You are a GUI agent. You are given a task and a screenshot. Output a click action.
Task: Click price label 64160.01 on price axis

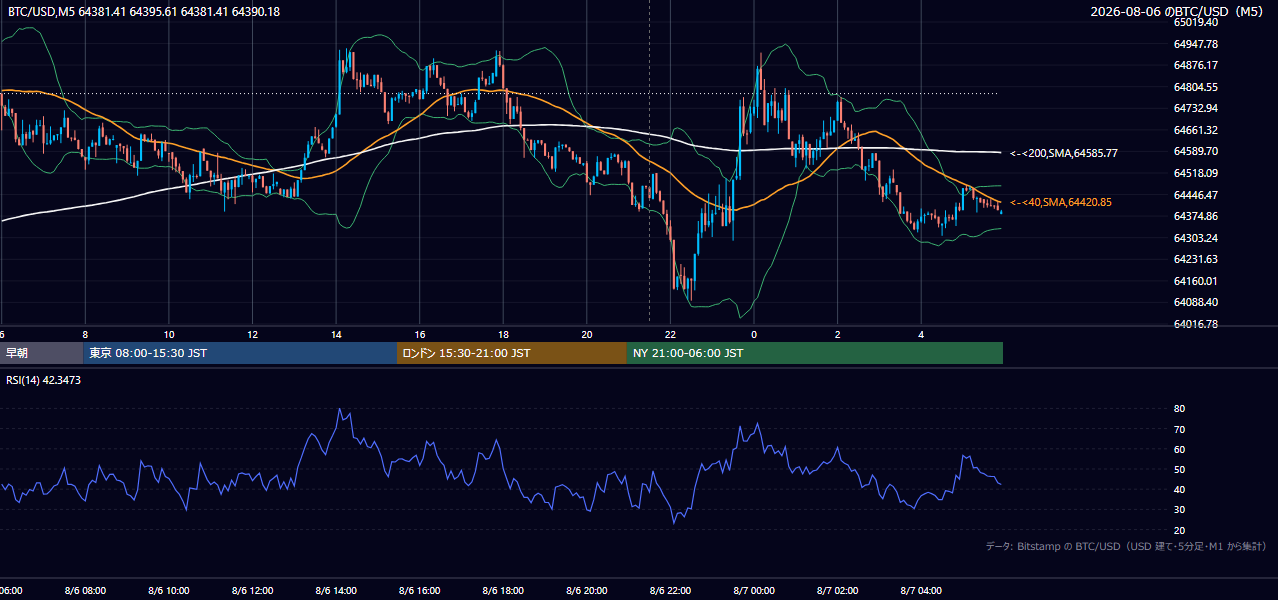[x=1195, y=281]
